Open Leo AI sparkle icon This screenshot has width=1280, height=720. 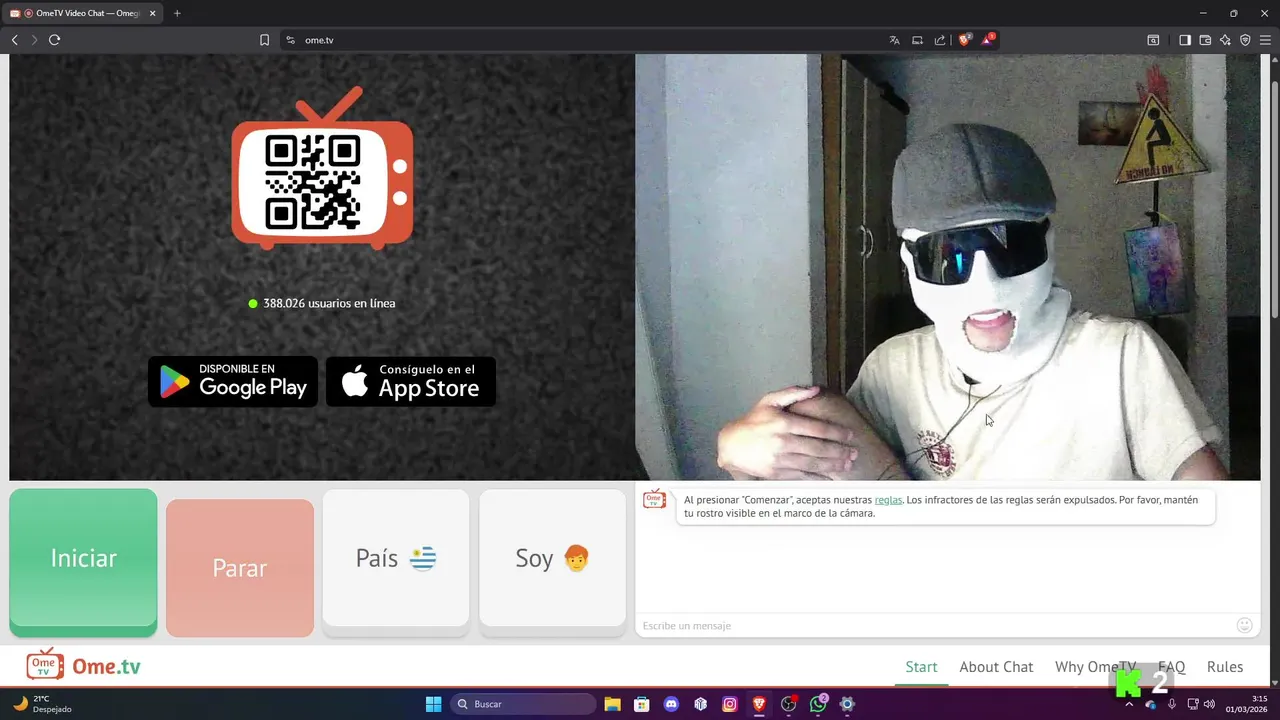tap(1225, 40)
